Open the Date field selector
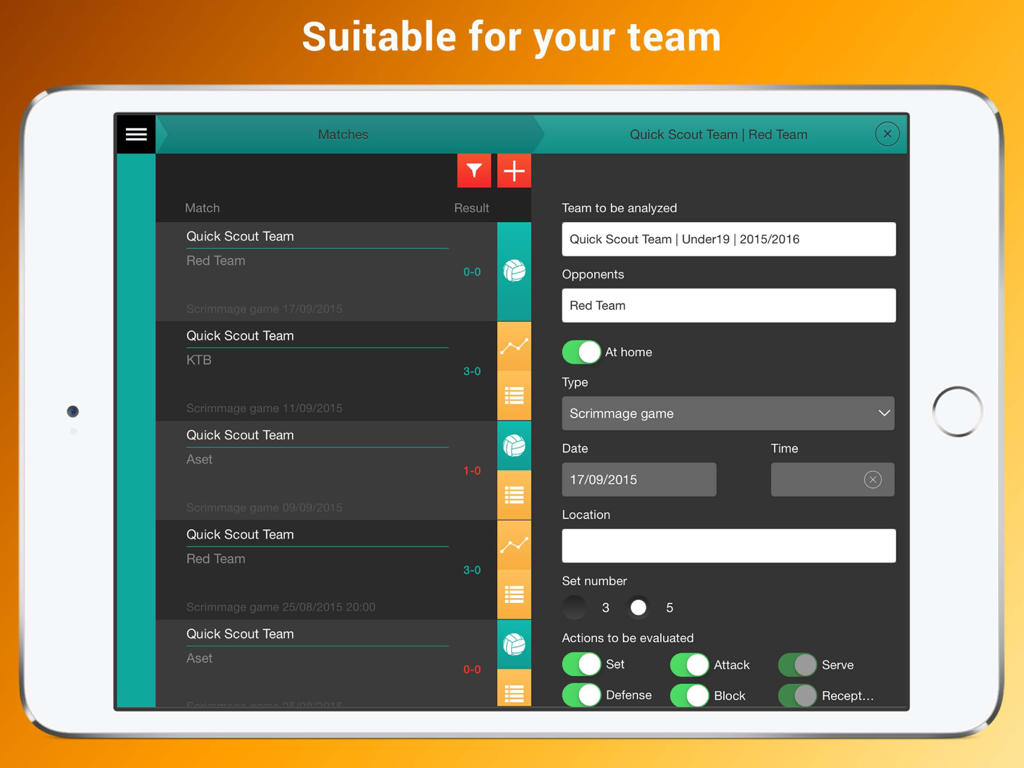The height and width of the screenshot is (768, 1024). click(639, 479)
